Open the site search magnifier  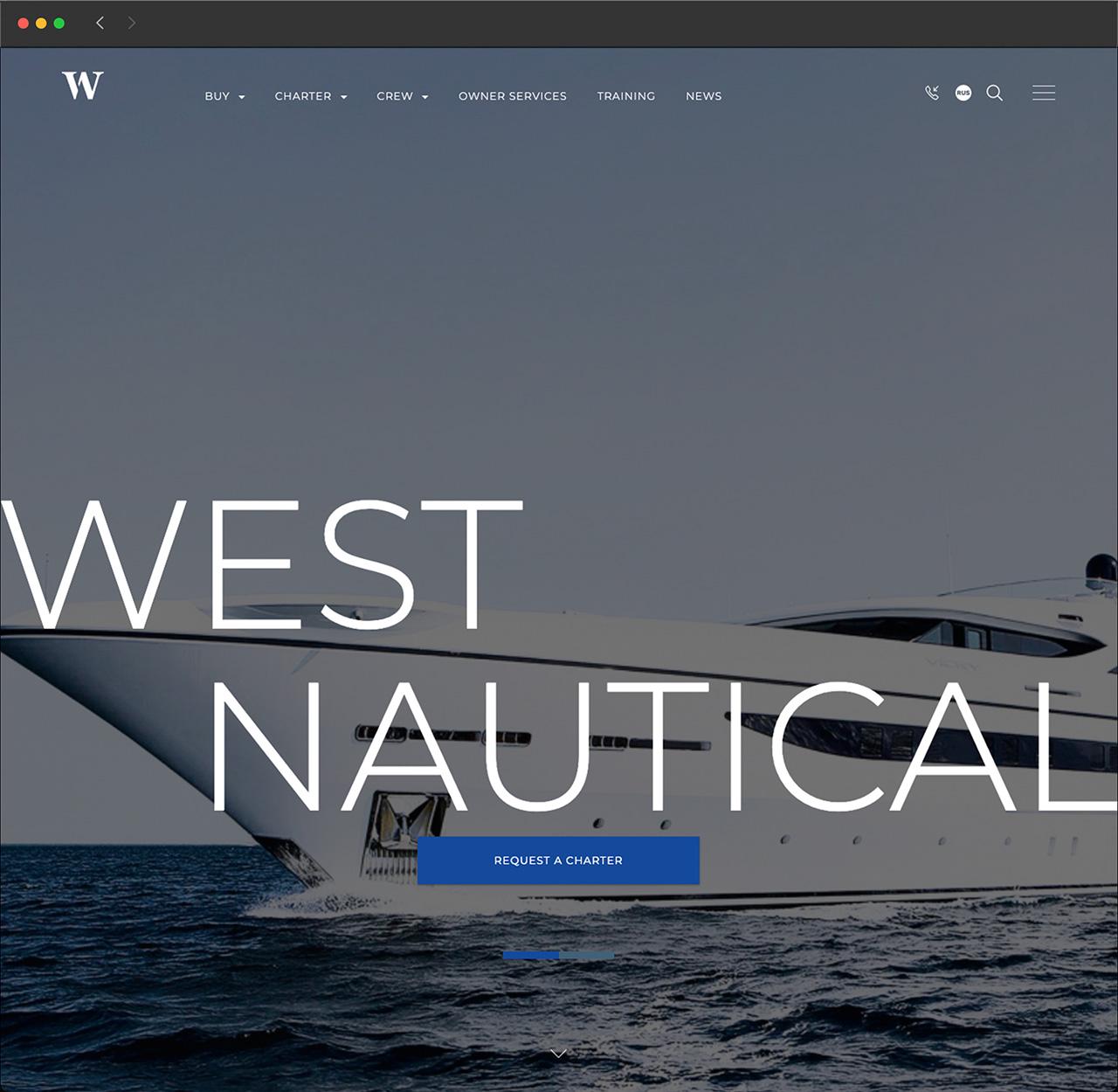pos(995,93)
